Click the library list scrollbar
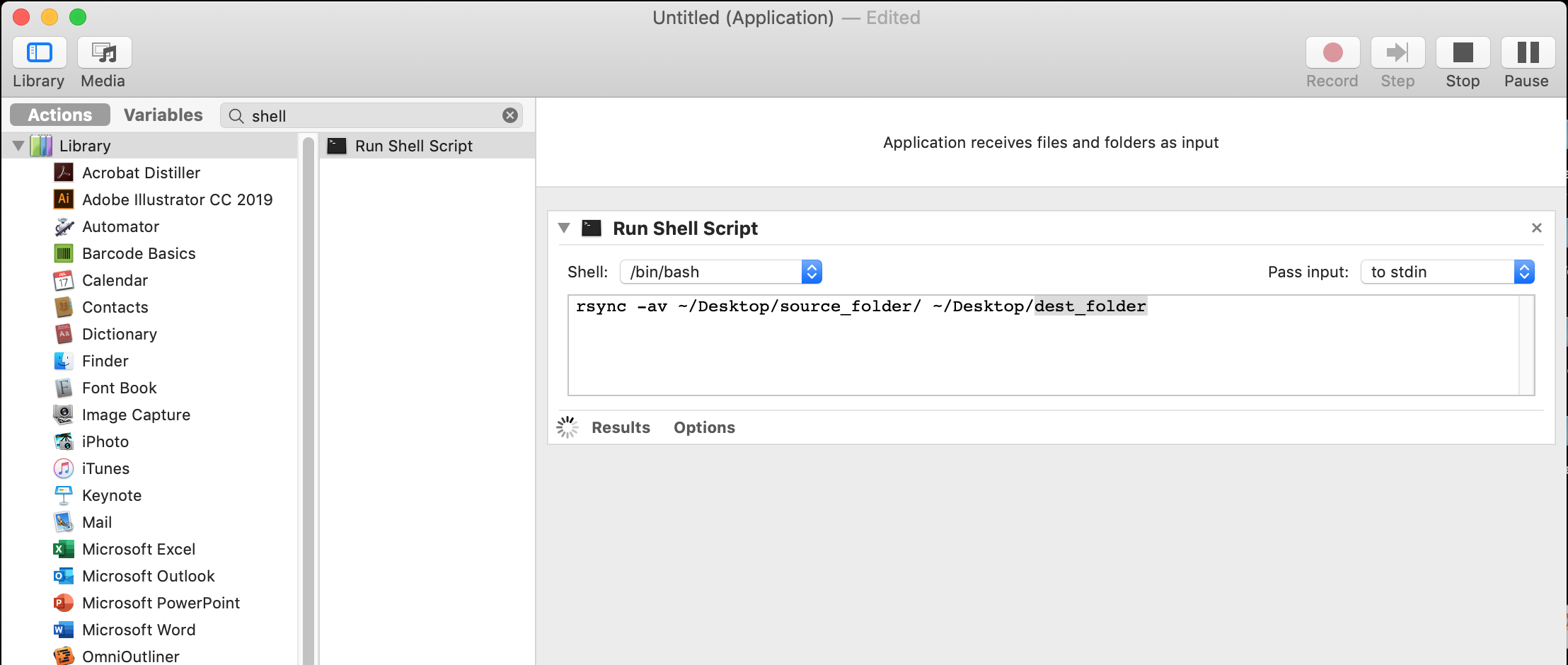This screenshot has width=1568, height=665. coord(309,400)
